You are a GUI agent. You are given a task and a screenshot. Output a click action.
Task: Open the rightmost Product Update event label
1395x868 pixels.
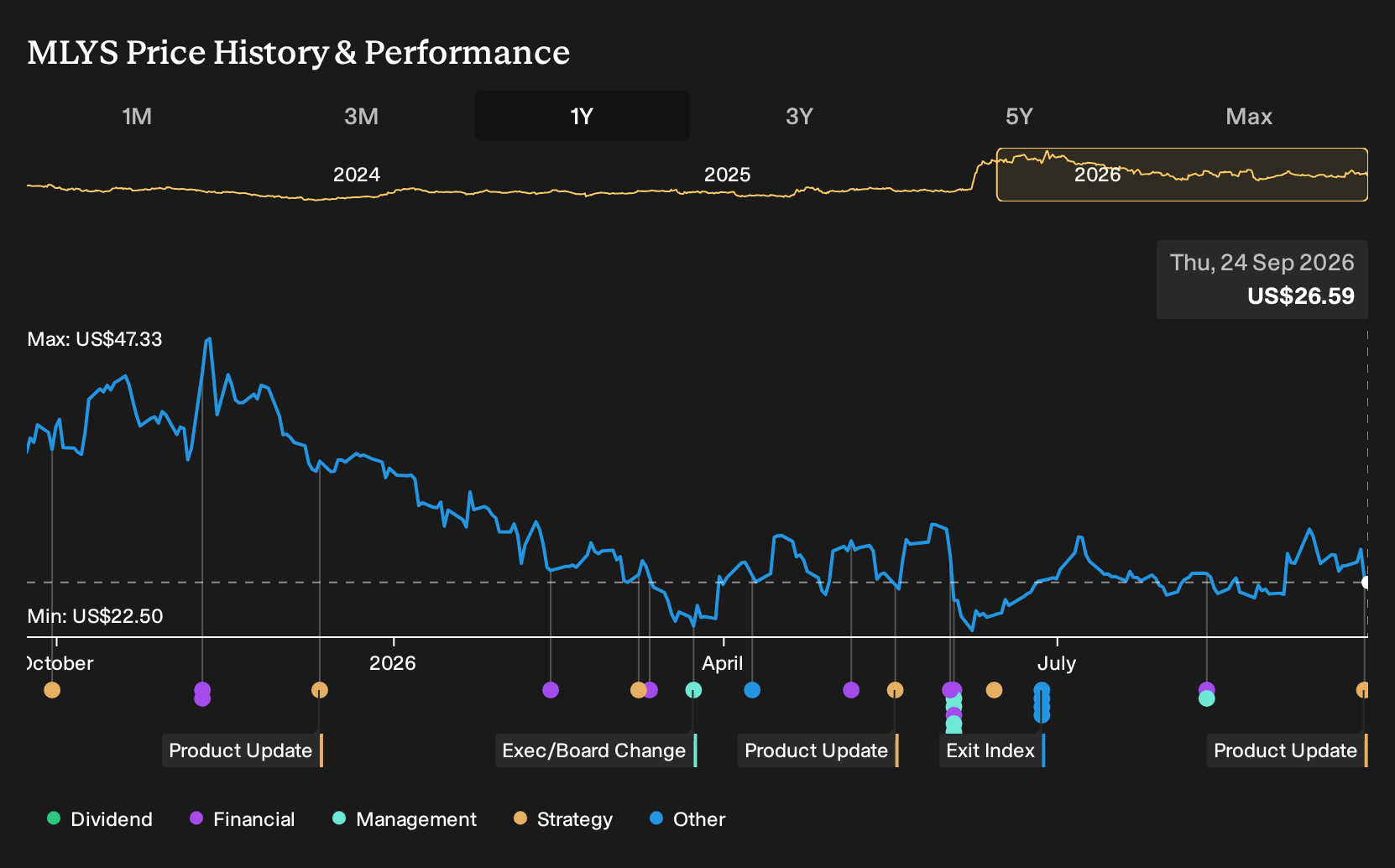pyautogui.click(x=1287, y=750)
